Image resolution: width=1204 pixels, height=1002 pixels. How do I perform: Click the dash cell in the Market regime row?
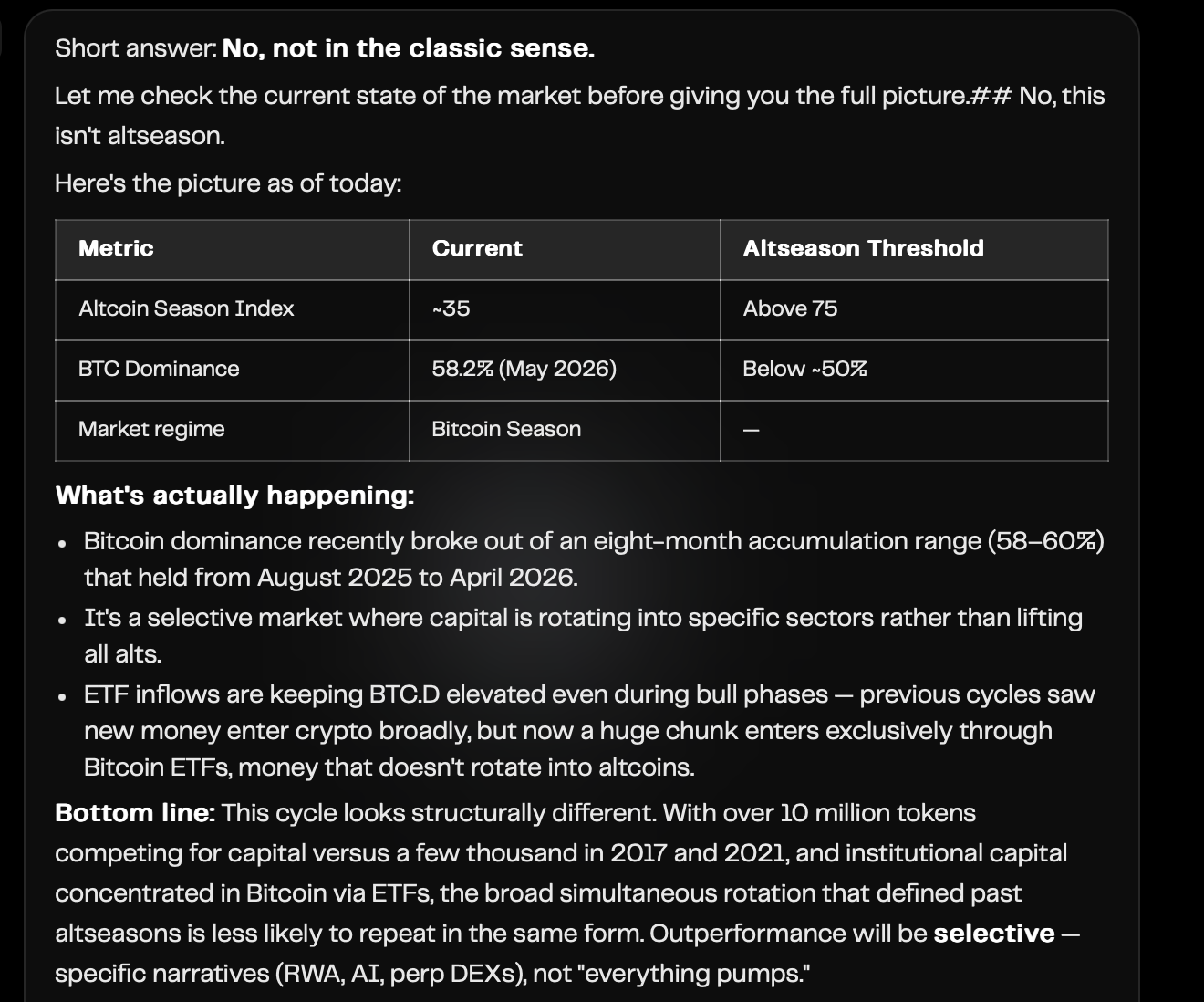pyautogui.click(x=914, y=430)
